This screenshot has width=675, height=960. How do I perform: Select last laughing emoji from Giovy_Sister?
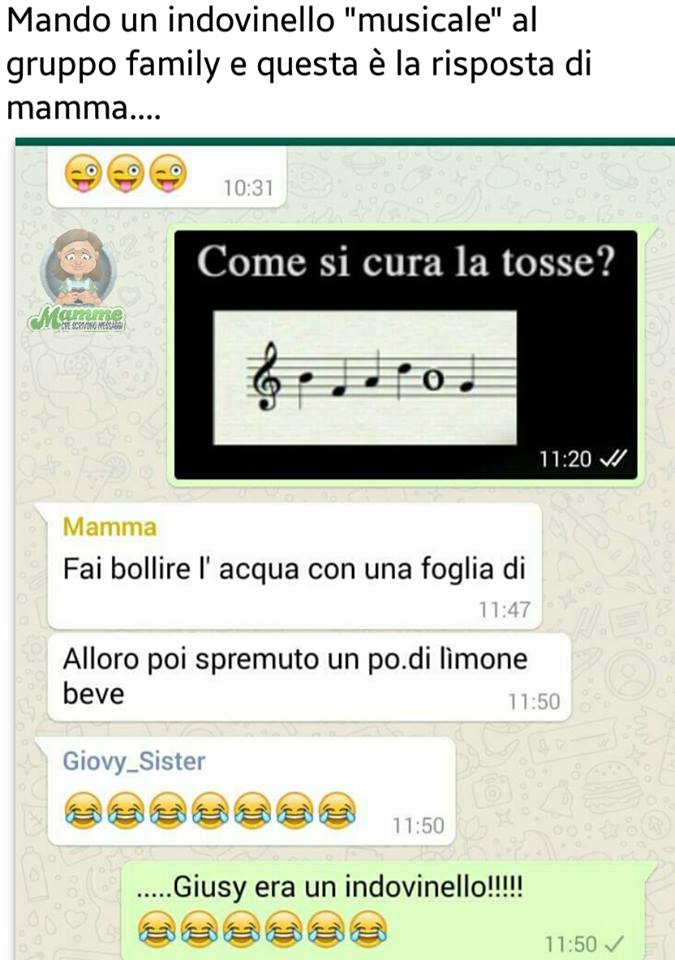(x=338, y=811)
